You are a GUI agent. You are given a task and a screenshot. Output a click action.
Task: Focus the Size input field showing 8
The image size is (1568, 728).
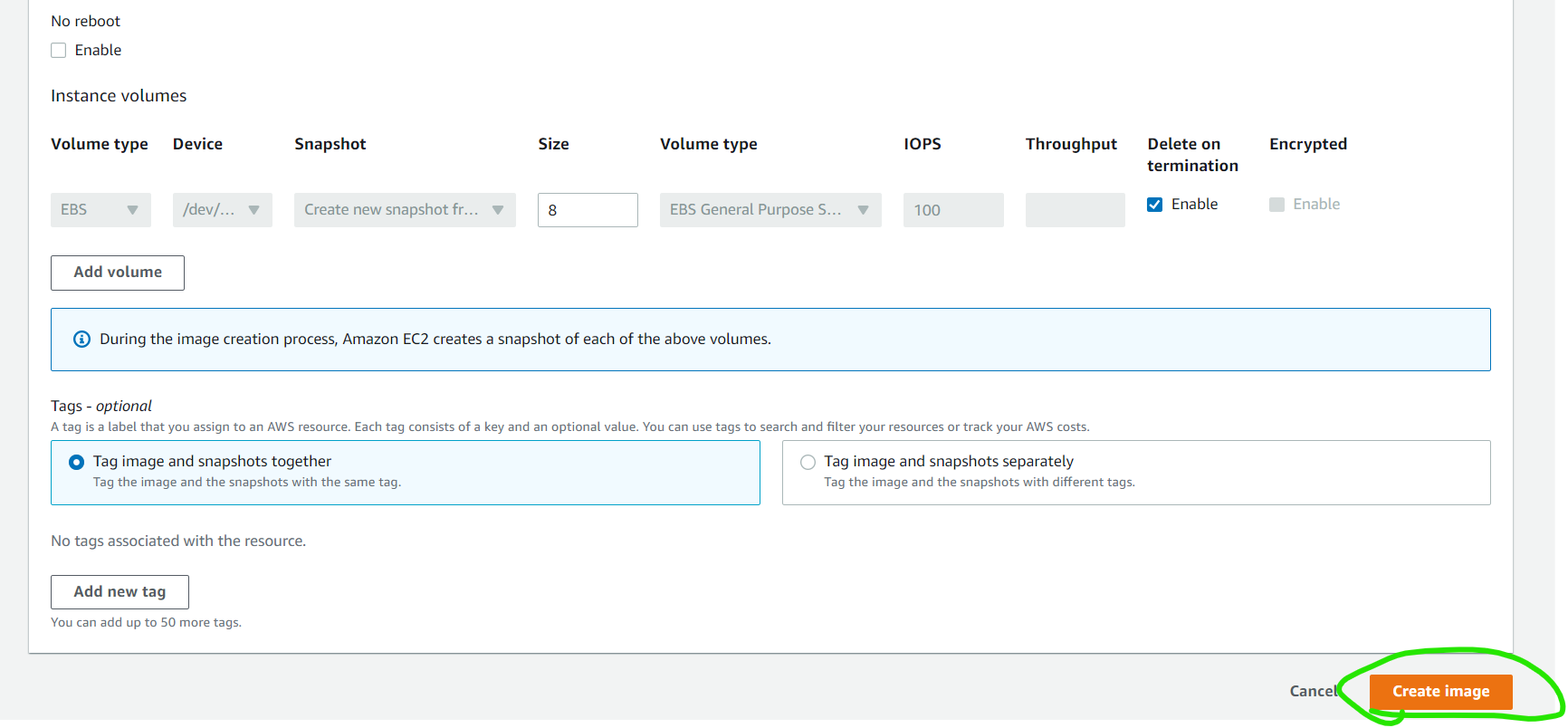pyautogui.click(x=588, y=210)
